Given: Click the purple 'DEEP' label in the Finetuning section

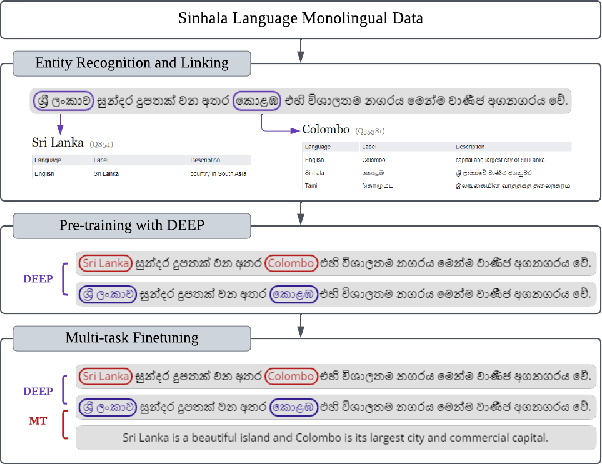Looking at the screenshot, I should point(38,391).
